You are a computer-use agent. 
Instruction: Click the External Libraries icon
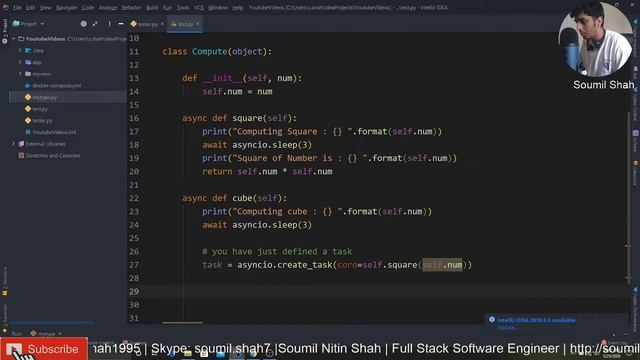[21, 144]
